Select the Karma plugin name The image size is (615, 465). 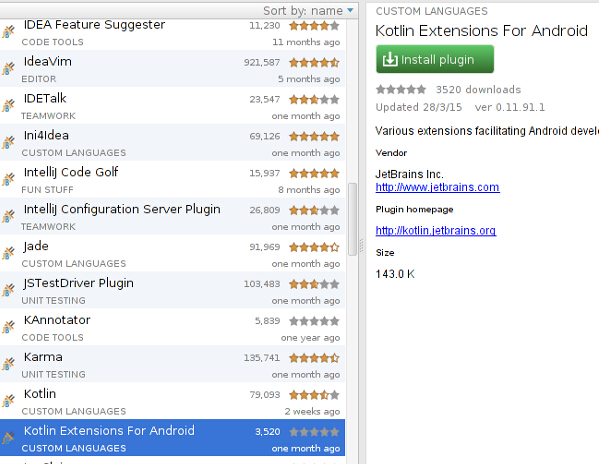(x=43, y=357)
